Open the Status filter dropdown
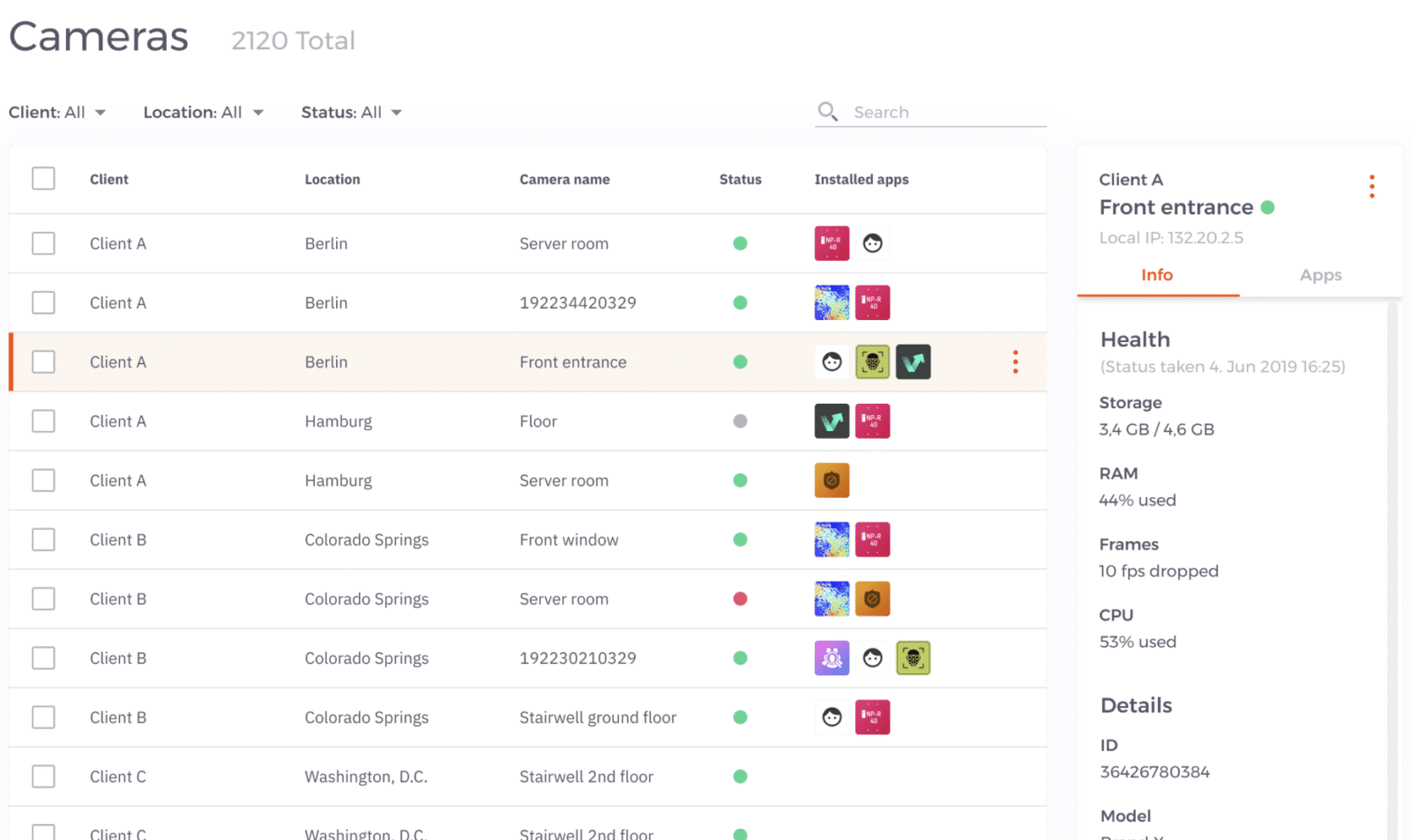 (x=351, y=113)
